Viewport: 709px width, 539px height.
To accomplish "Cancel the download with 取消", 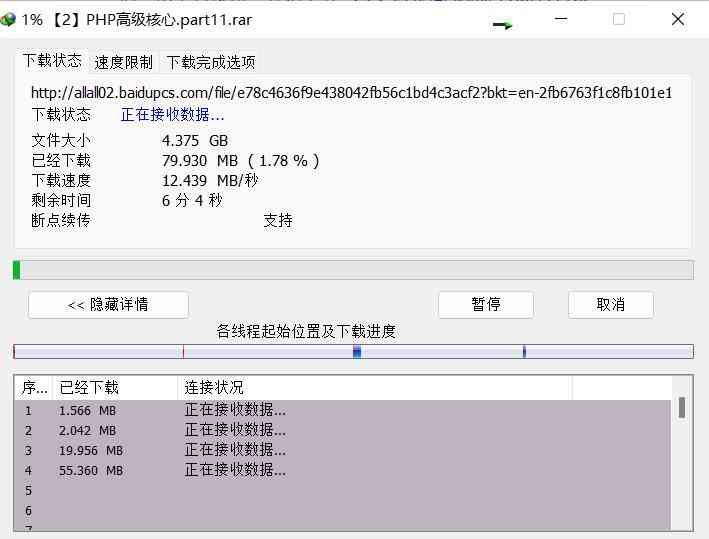I will click(x=610, y=305).
